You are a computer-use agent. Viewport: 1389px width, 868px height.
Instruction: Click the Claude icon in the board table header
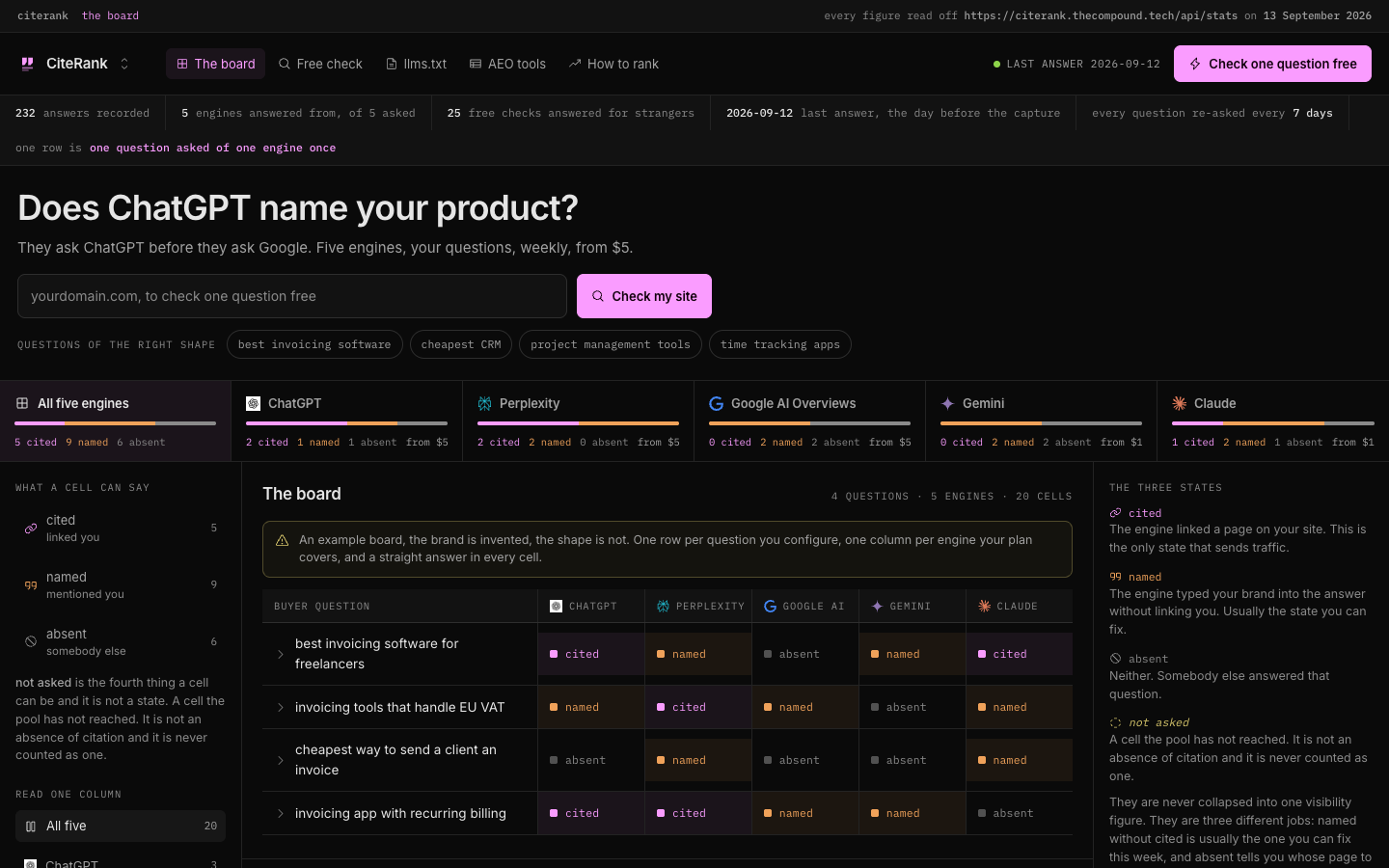coord(984,607)
